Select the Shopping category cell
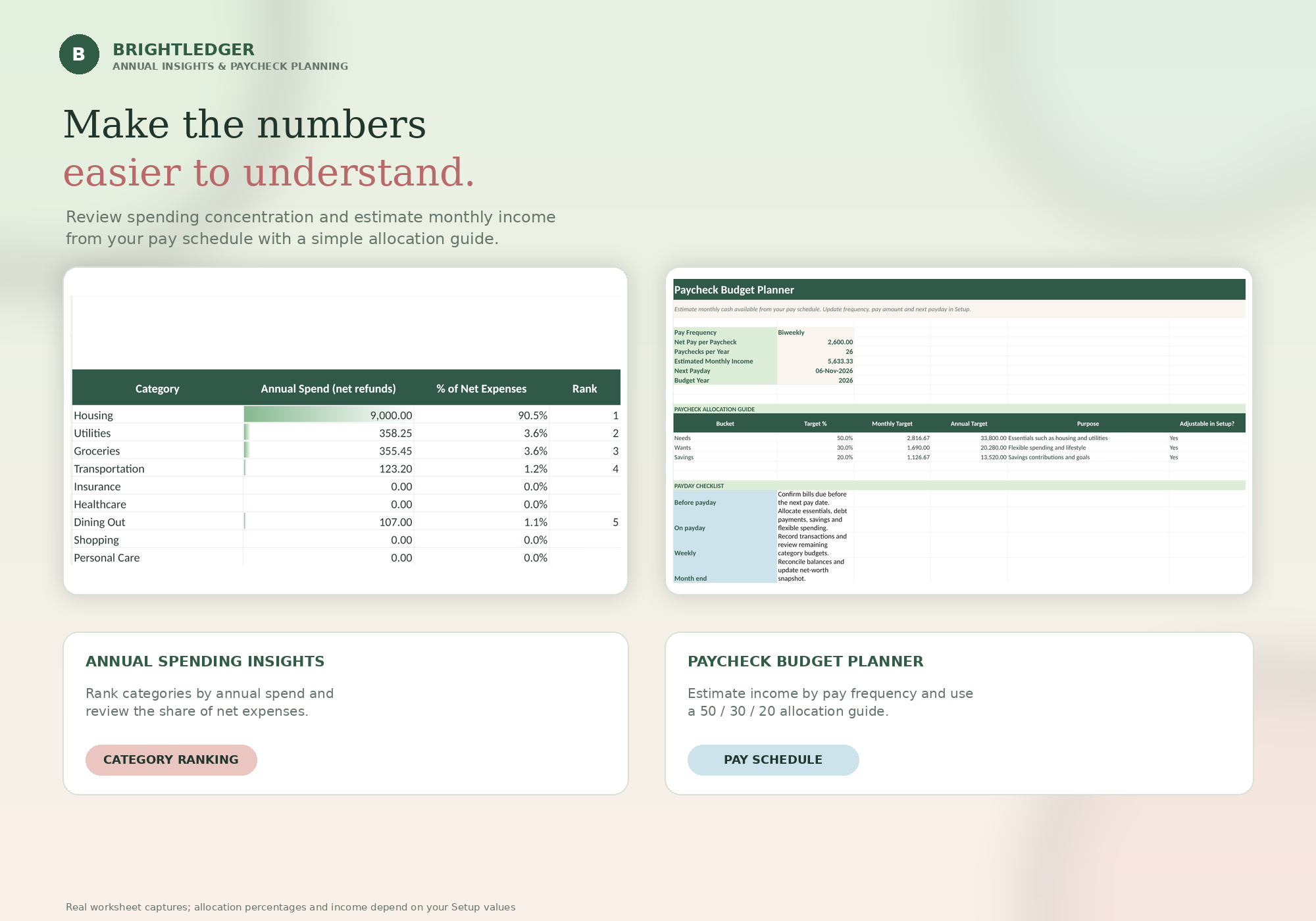The image size is (1316, 921). click(158, 539)
